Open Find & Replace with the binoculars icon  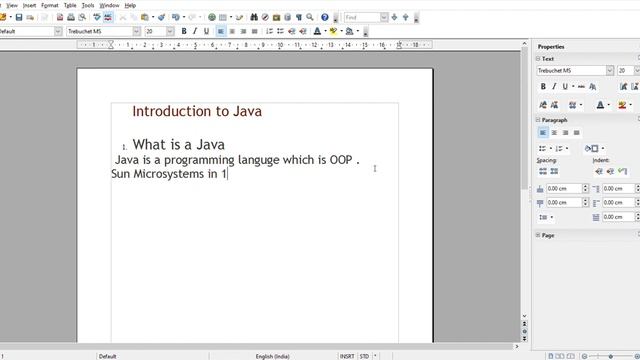point(254,17)
